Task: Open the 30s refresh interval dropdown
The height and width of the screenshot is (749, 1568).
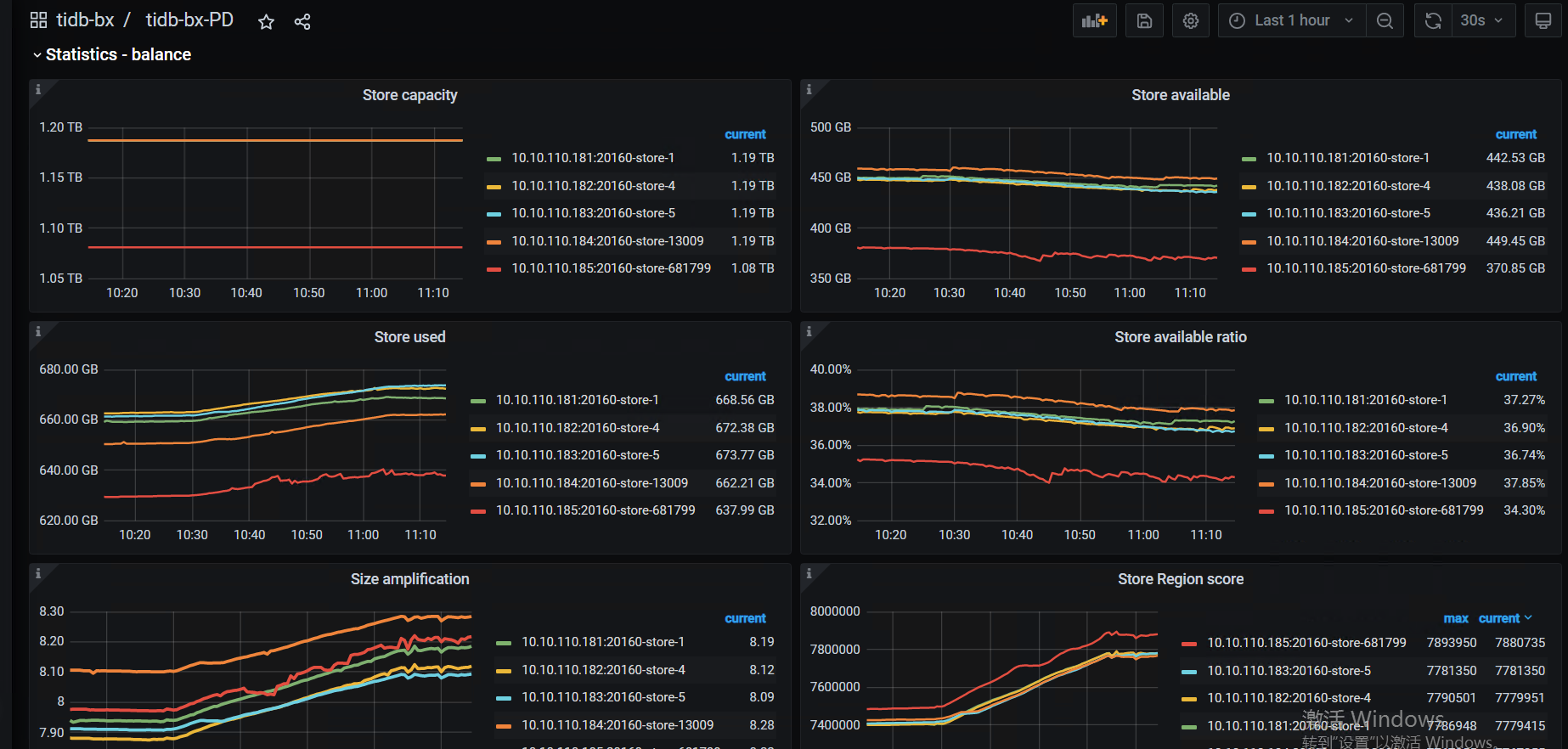Action: pyautogui.click(x=1482, y=20)
